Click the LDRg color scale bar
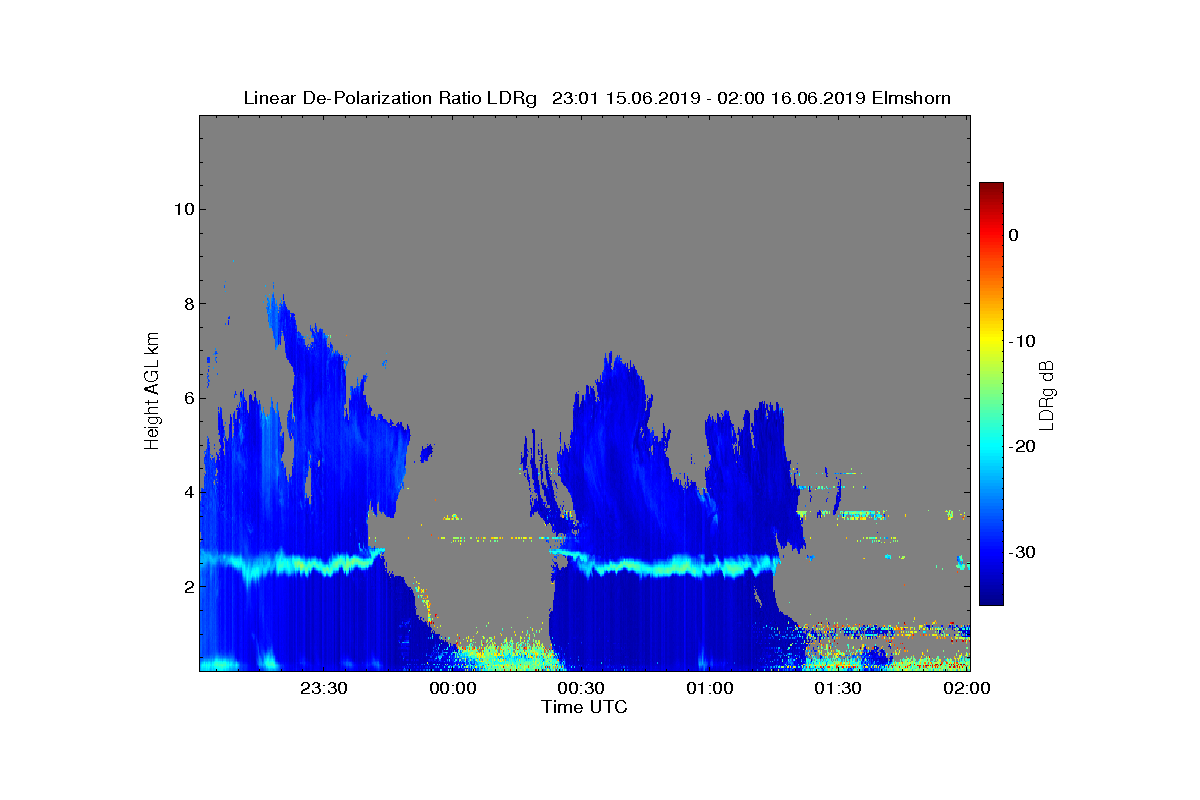Screen dimensions: 1200x800 coord(991,394)
